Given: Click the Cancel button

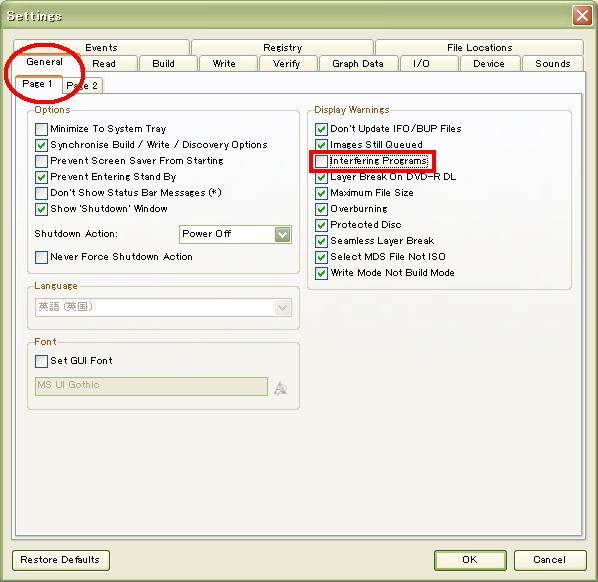Looking at the screenshot, I should click(550, 560).
